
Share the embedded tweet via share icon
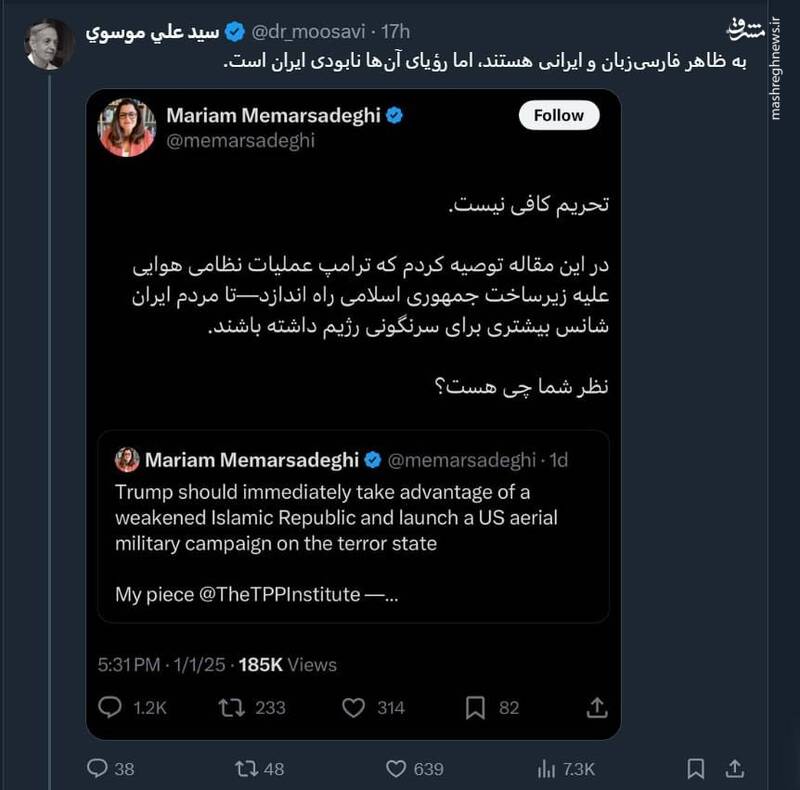tap(597, 707)
